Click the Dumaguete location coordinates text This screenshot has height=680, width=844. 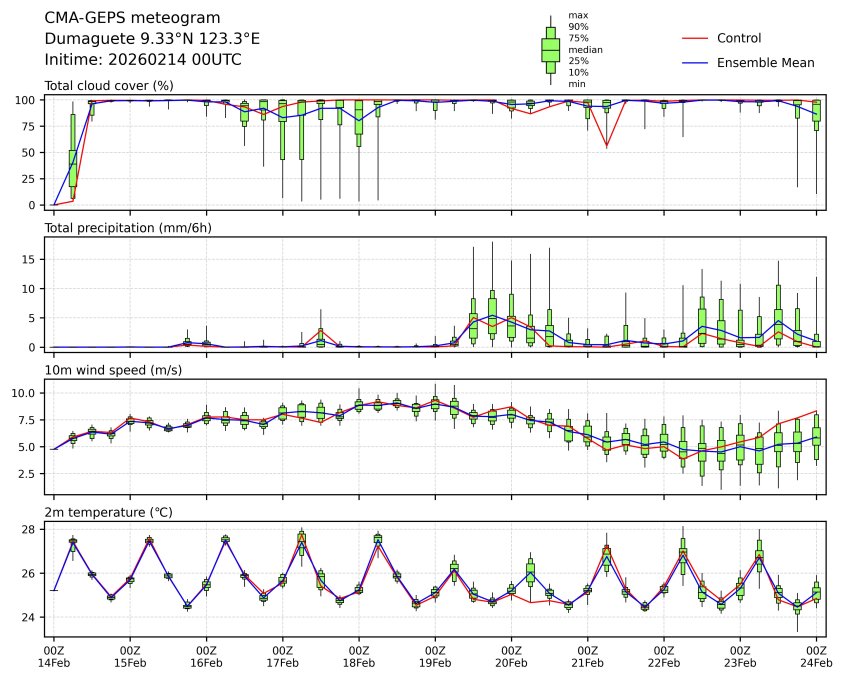pyautogui.click(x=152, y=38)
